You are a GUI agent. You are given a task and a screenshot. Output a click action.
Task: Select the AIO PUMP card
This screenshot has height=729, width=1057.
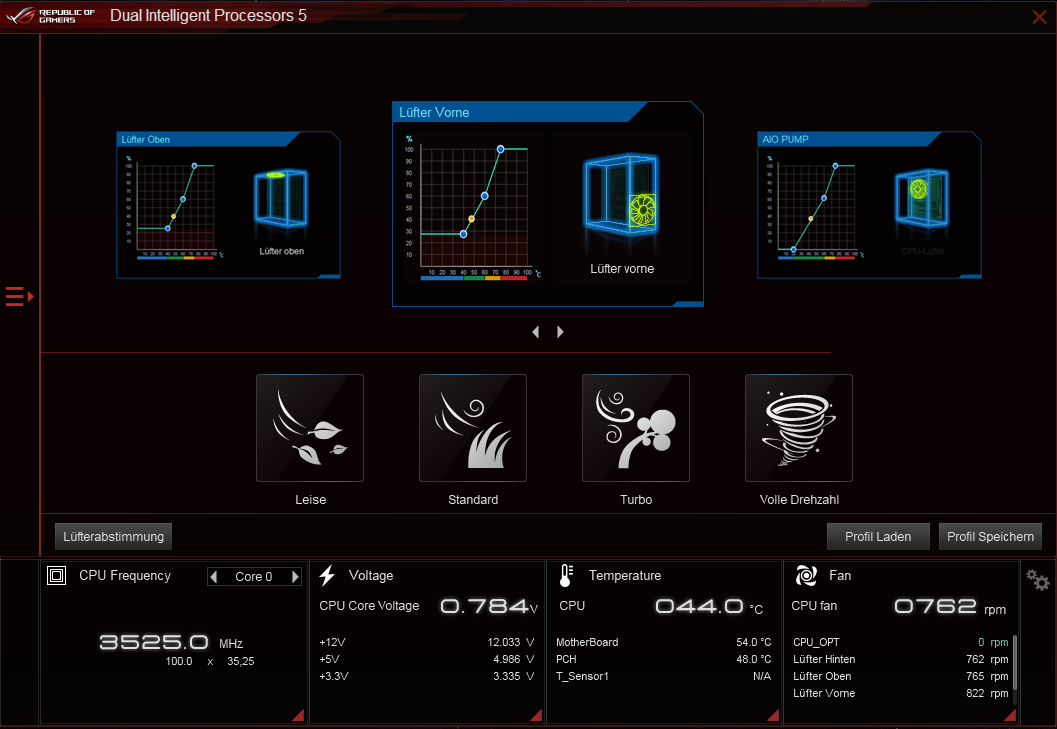(869, 205)
